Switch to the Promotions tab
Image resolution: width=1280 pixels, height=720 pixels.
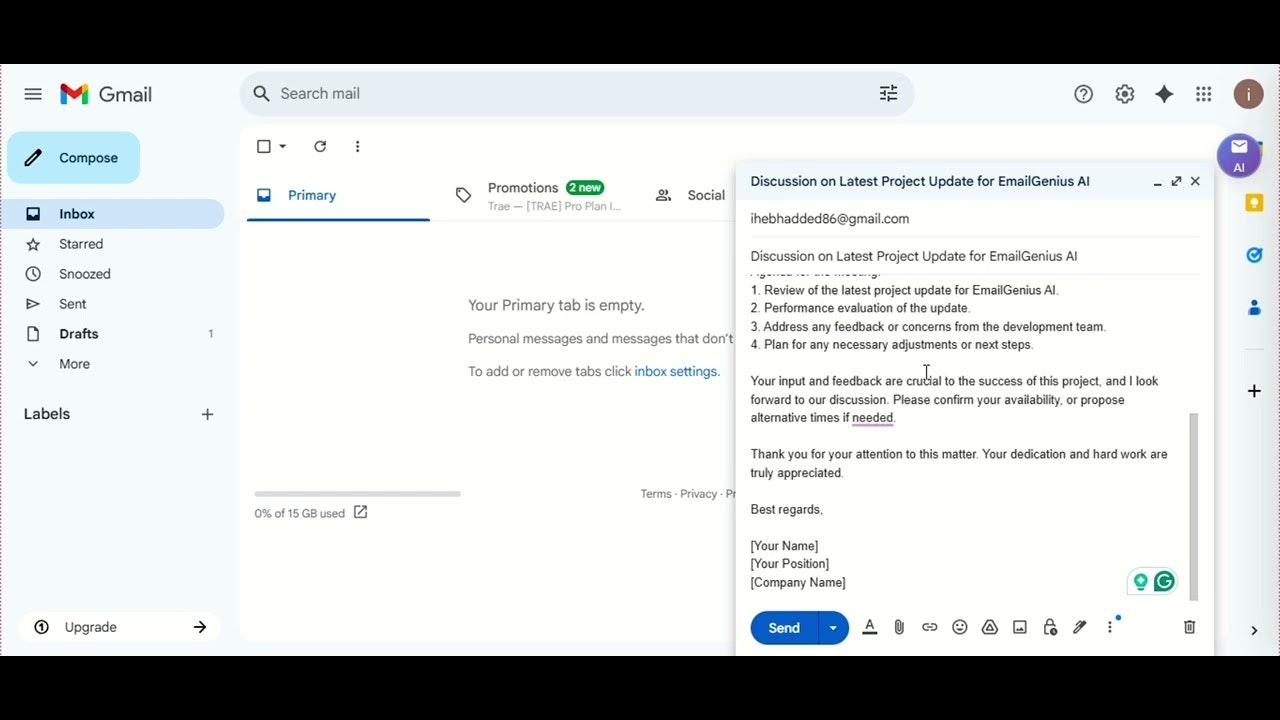[523, 187]
